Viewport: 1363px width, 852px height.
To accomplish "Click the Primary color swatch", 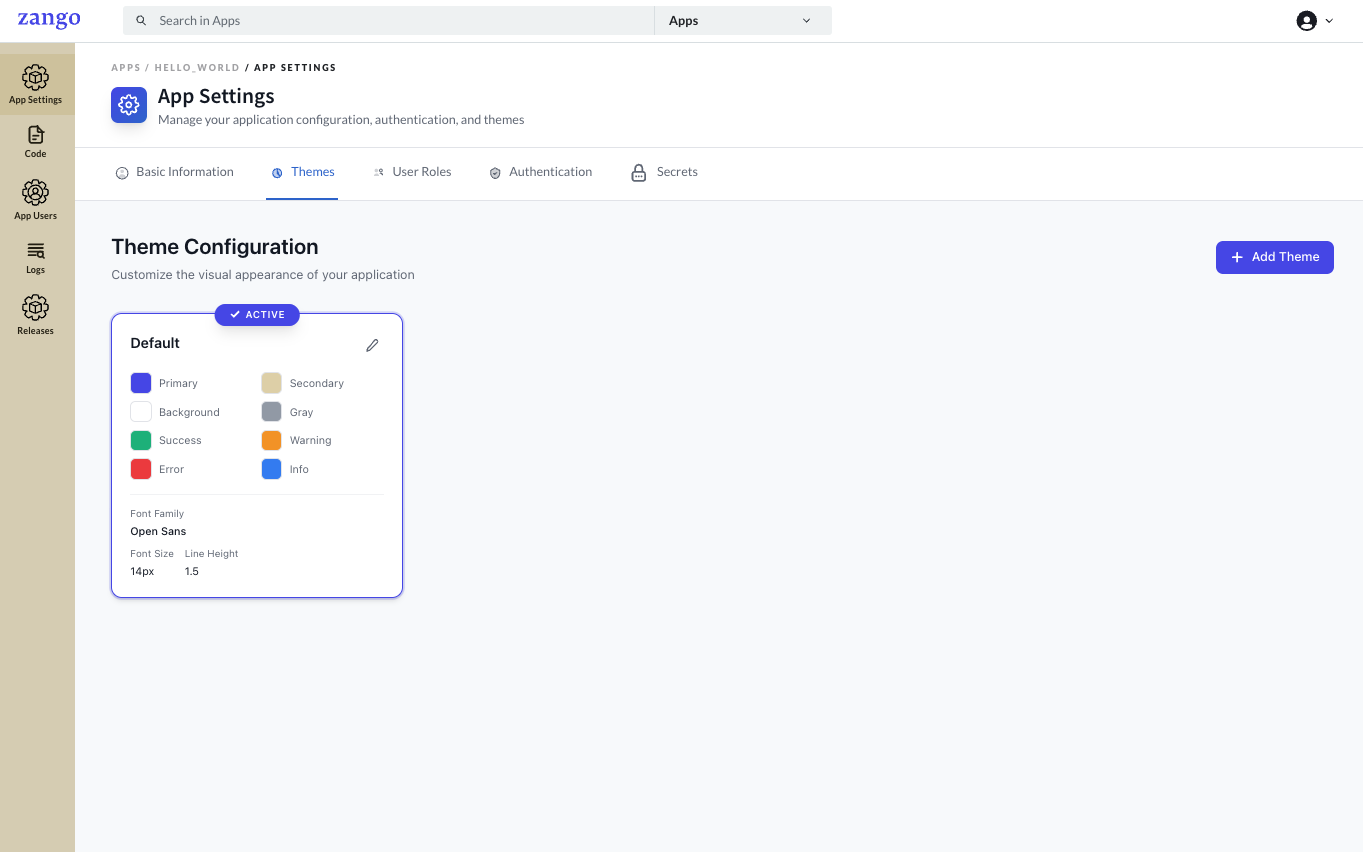I will click(141, 383).
